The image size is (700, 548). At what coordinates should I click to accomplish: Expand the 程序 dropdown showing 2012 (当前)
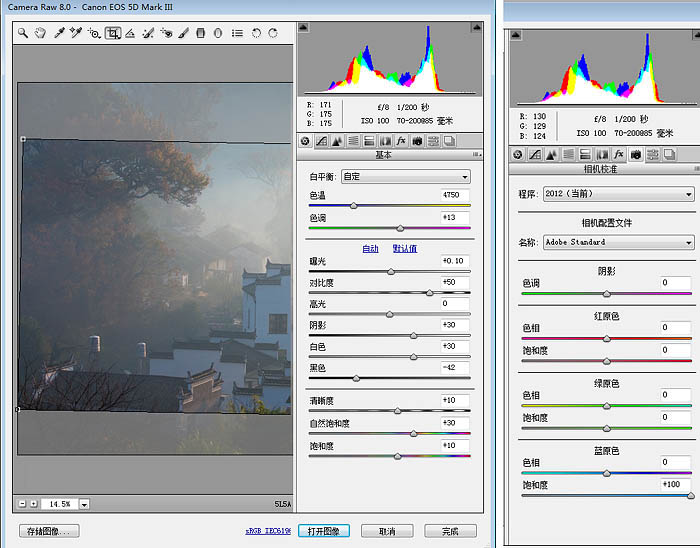point(619,195)
